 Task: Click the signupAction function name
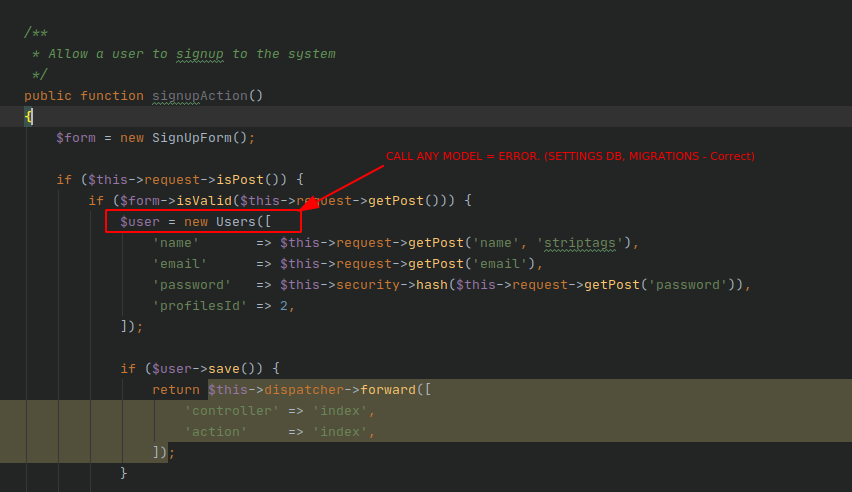coord(199,96)
